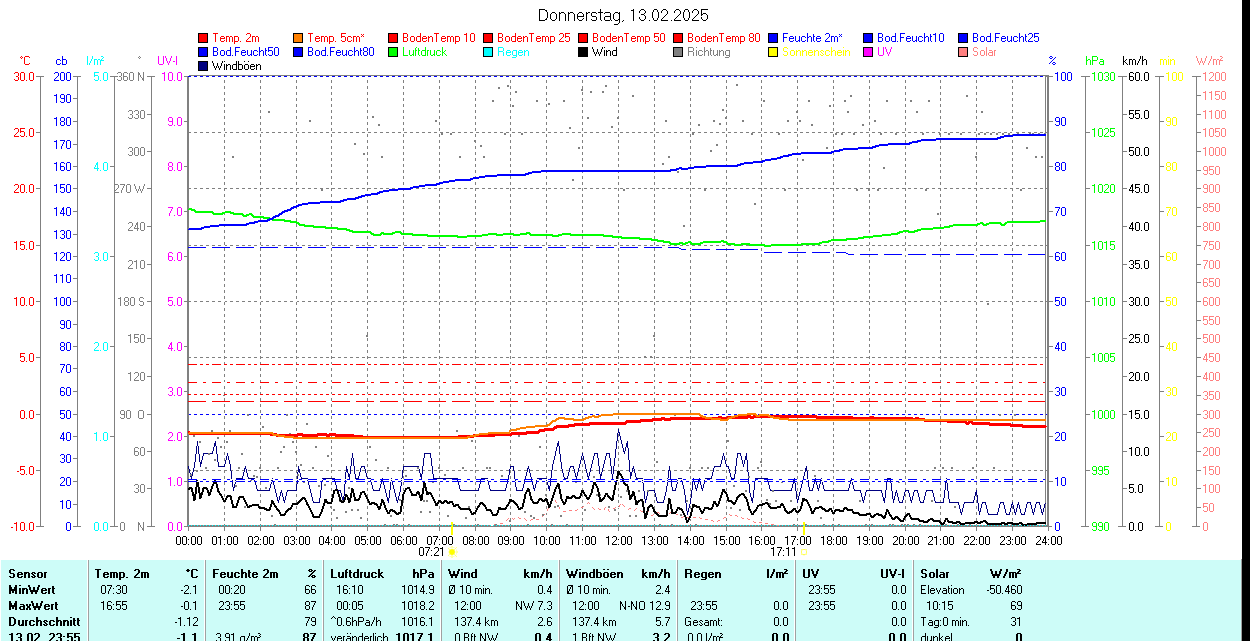Click the cyan Regen legend swatch
Screen dimensions: 1250x641
pos(489,52)
